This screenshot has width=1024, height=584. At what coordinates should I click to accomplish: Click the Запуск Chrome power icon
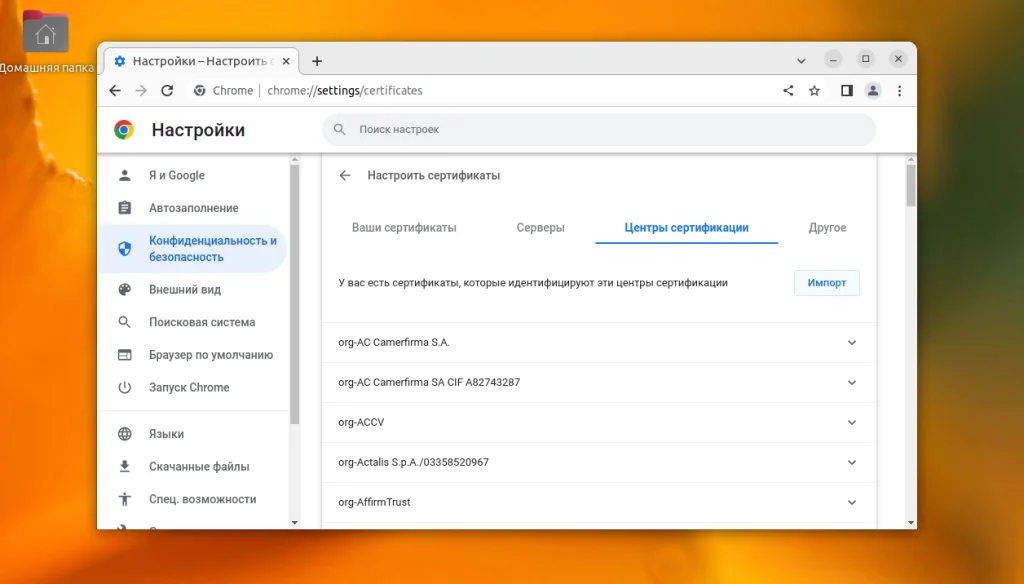point(123,387)
